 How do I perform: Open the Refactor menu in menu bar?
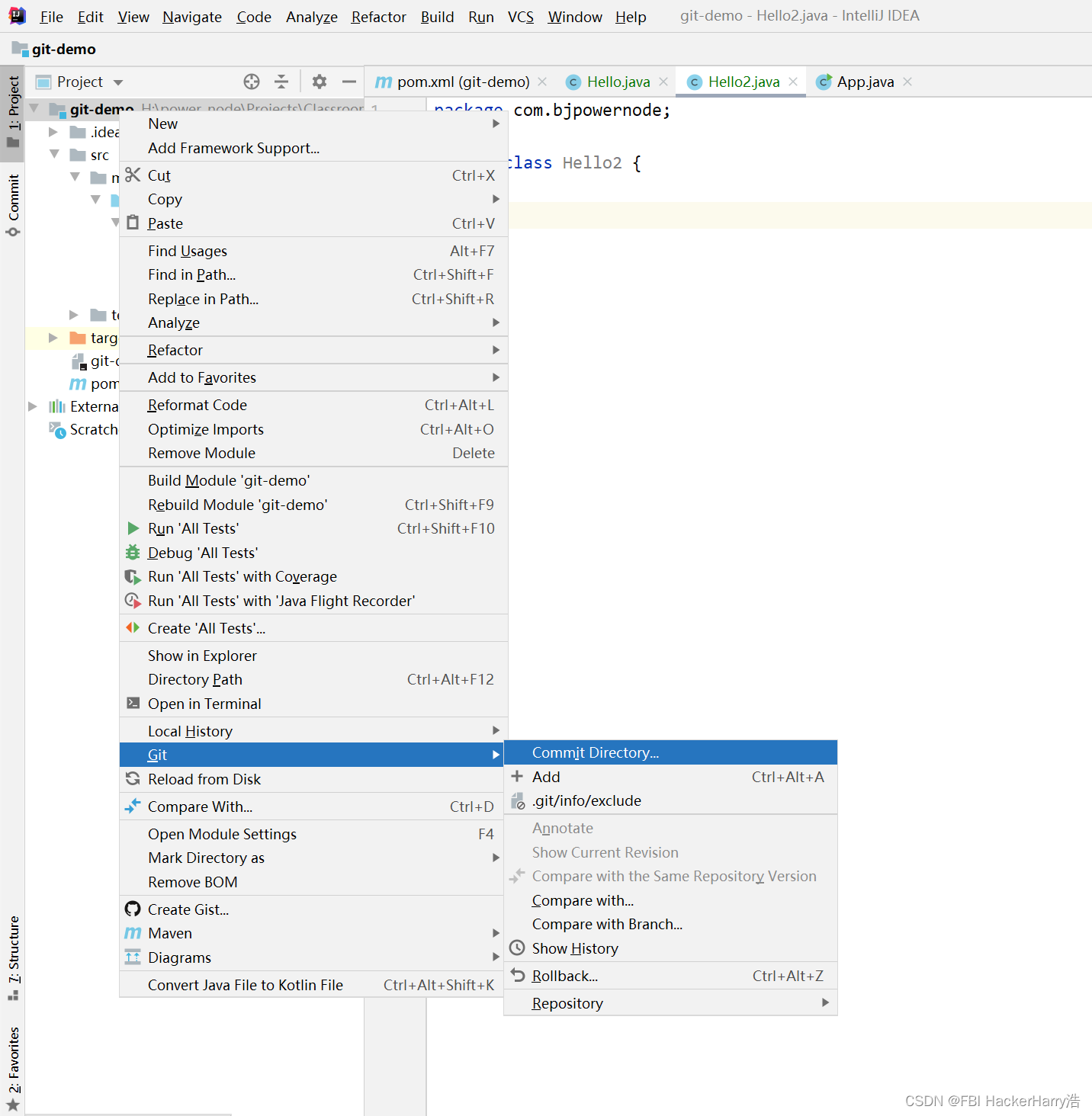pos(378,17)
